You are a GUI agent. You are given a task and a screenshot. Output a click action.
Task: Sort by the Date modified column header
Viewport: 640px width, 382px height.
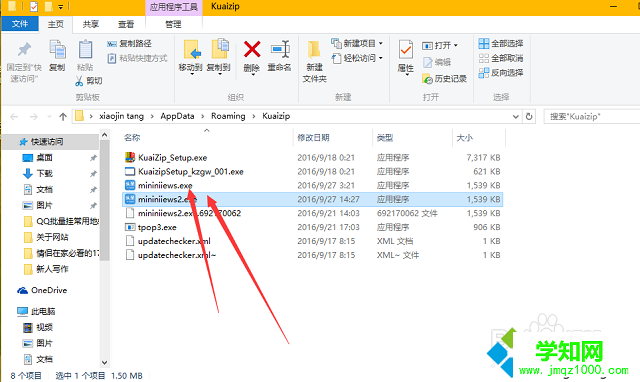(313, 138)
